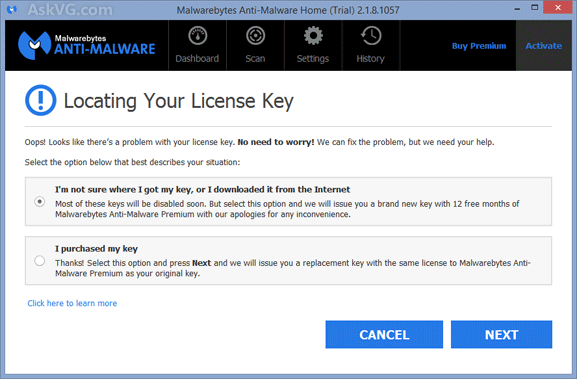Close the Malwarebytes window
The width and height of the screenshot is (577, 379).
[558, 7]
